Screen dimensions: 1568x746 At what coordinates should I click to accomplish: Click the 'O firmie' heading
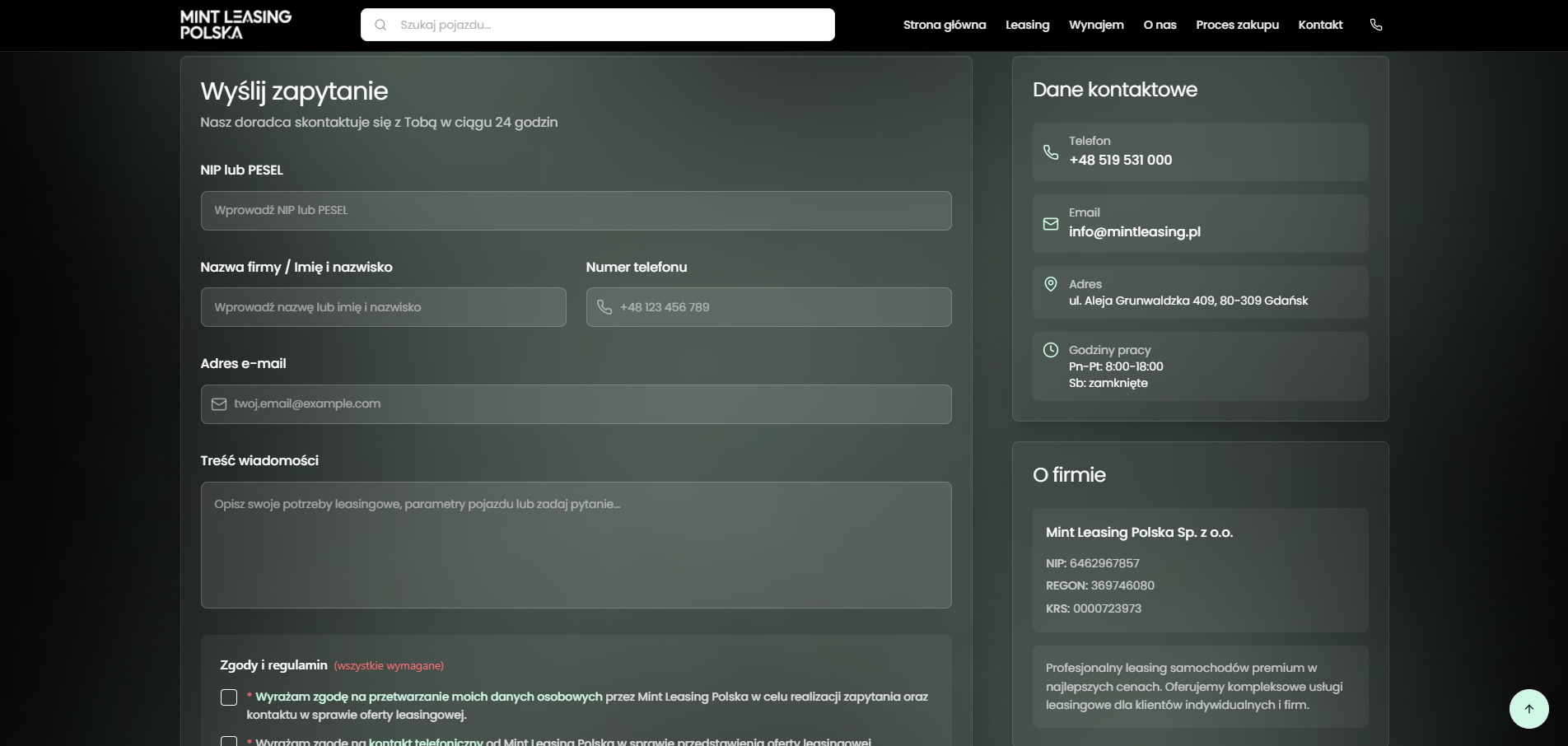click(x=1069, y=475)
